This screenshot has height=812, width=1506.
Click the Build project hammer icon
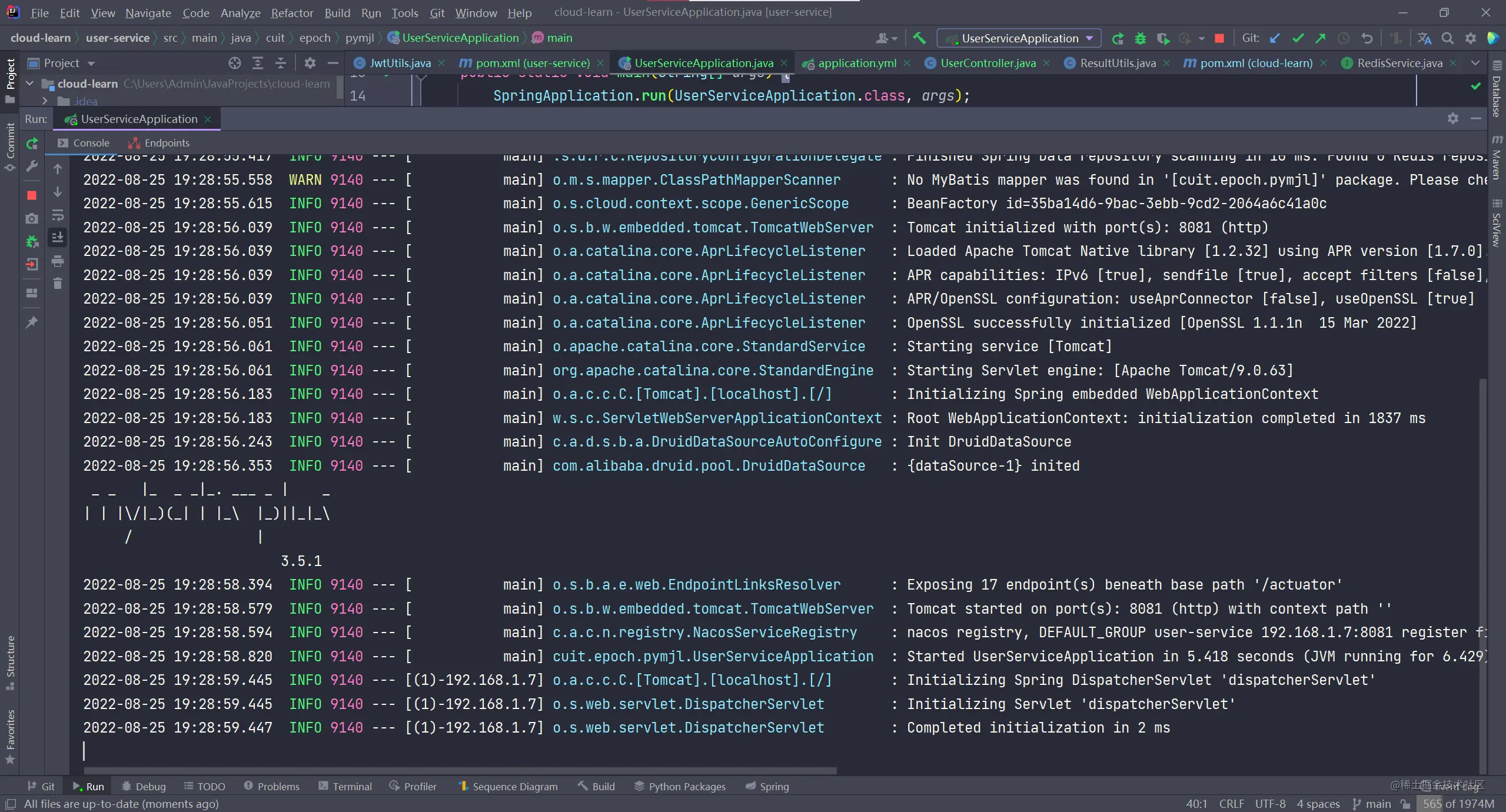919,38
